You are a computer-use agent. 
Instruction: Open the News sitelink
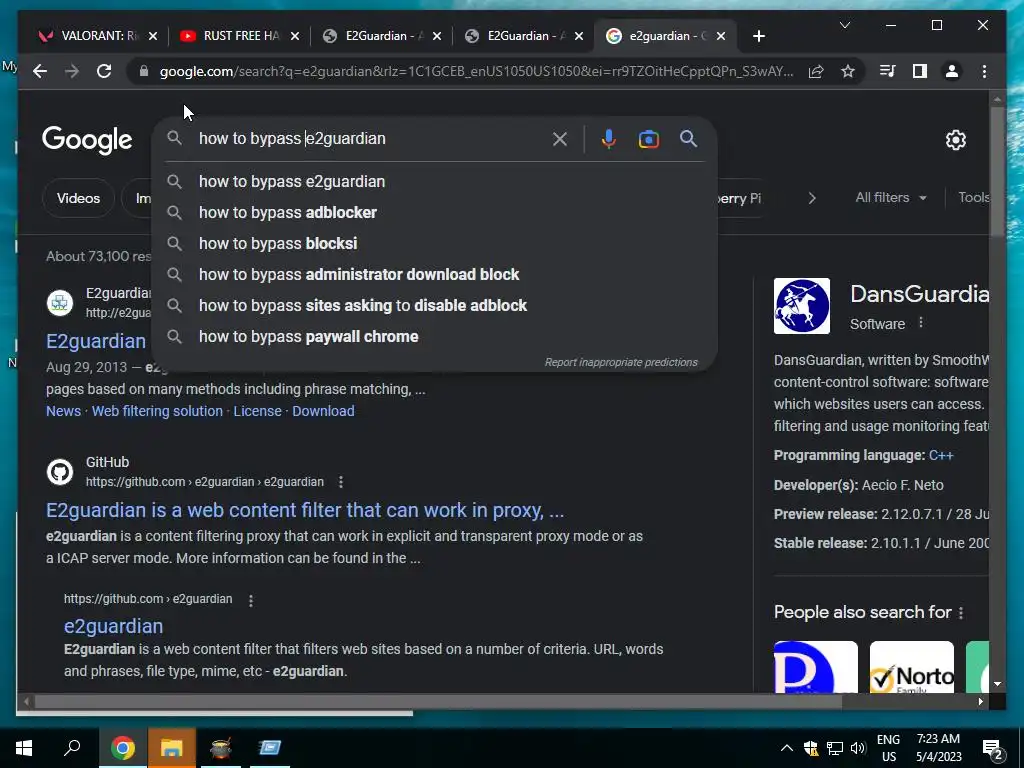[x=63, y=411]
